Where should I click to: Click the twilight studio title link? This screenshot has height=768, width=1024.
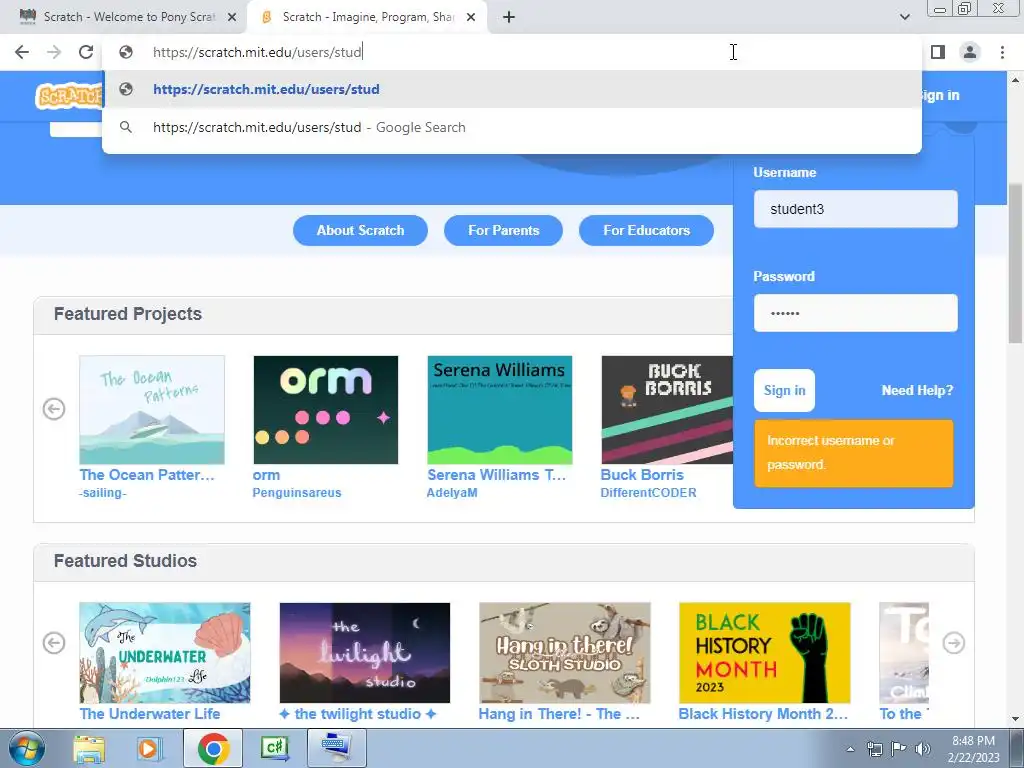pyautogui.click(x=357, y=714)
